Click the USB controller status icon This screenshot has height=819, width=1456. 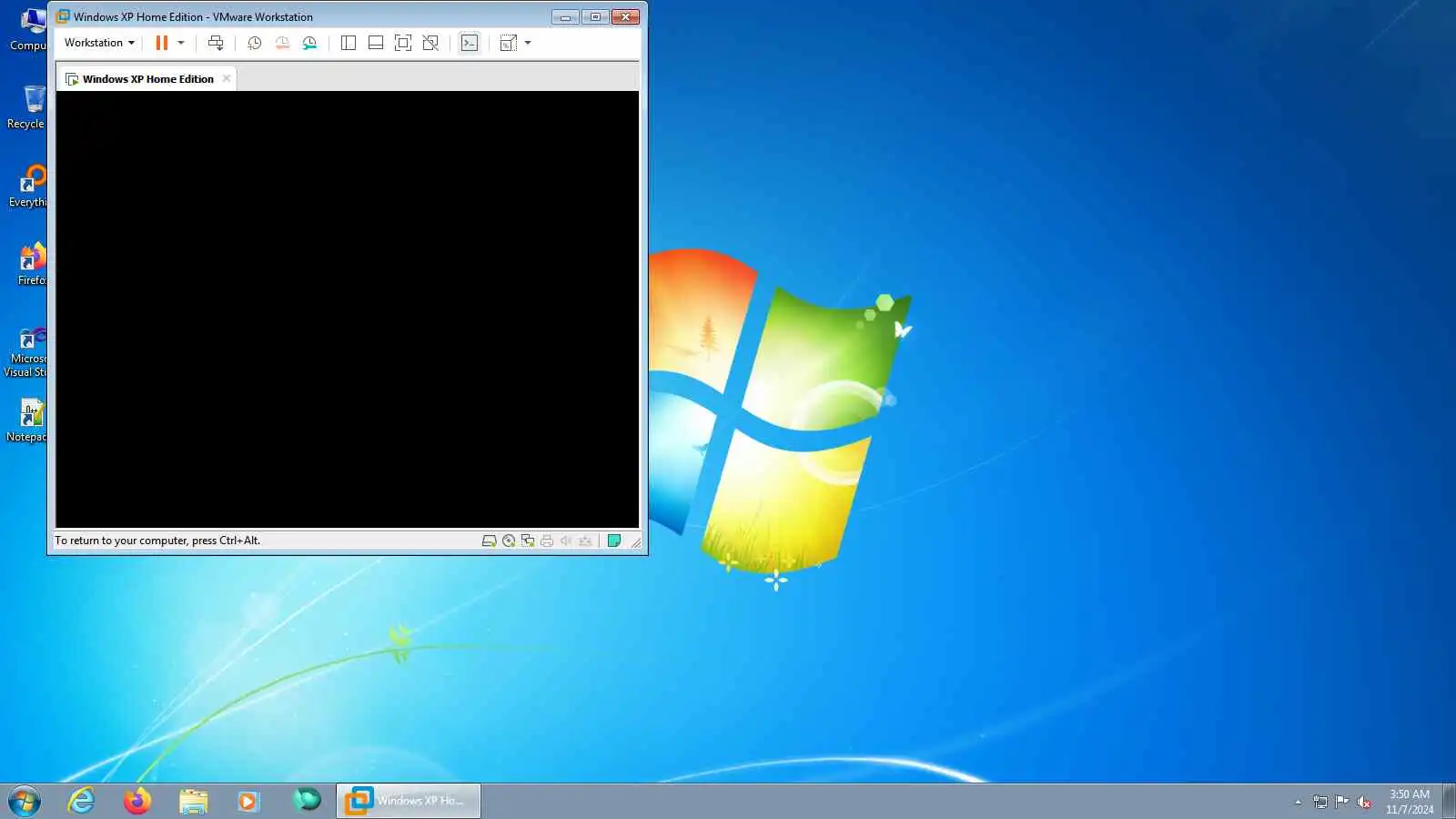coord(585,541)
